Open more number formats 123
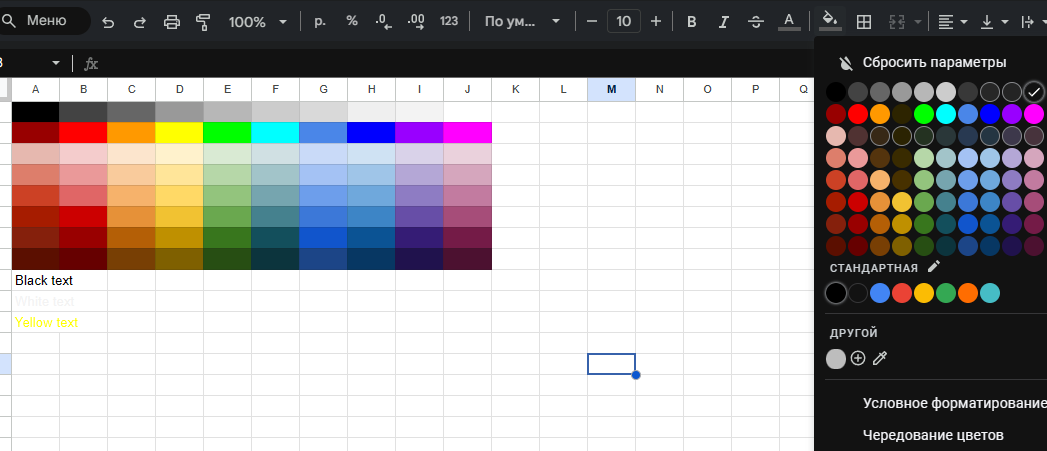The height and width of the screenshot is (451, 1047). [x=449, y=21]
